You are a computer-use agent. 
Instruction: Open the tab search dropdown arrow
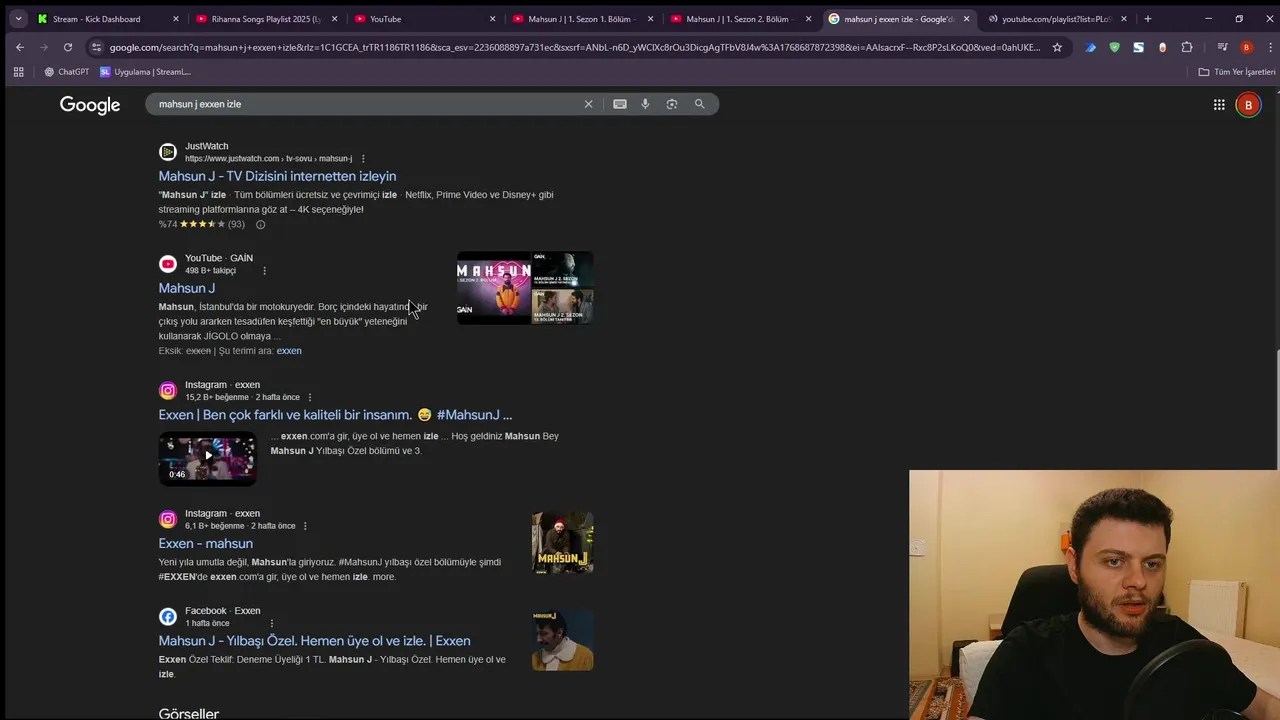[18, 19]
